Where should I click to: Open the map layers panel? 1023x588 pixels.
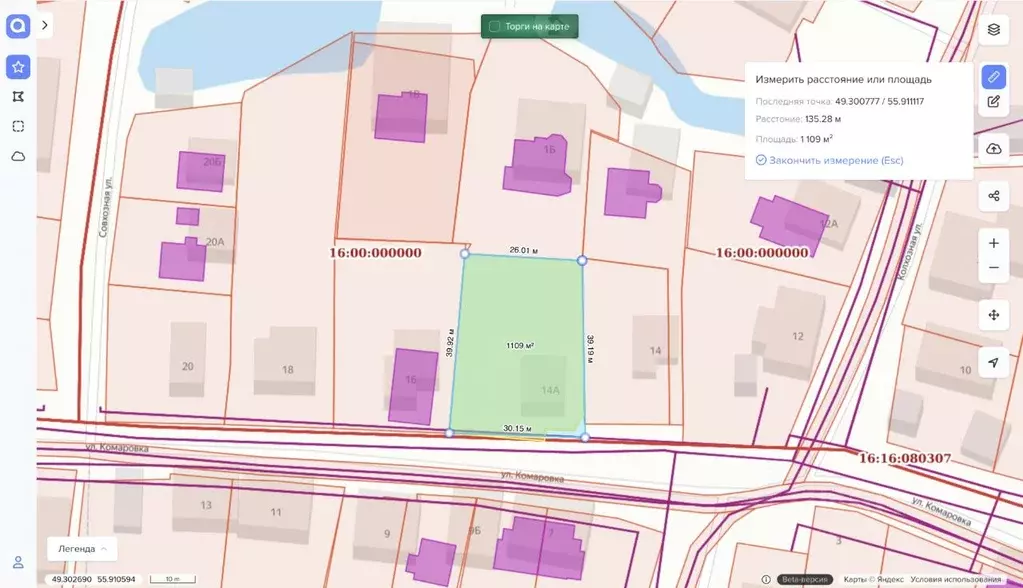(x=993, y=29)
